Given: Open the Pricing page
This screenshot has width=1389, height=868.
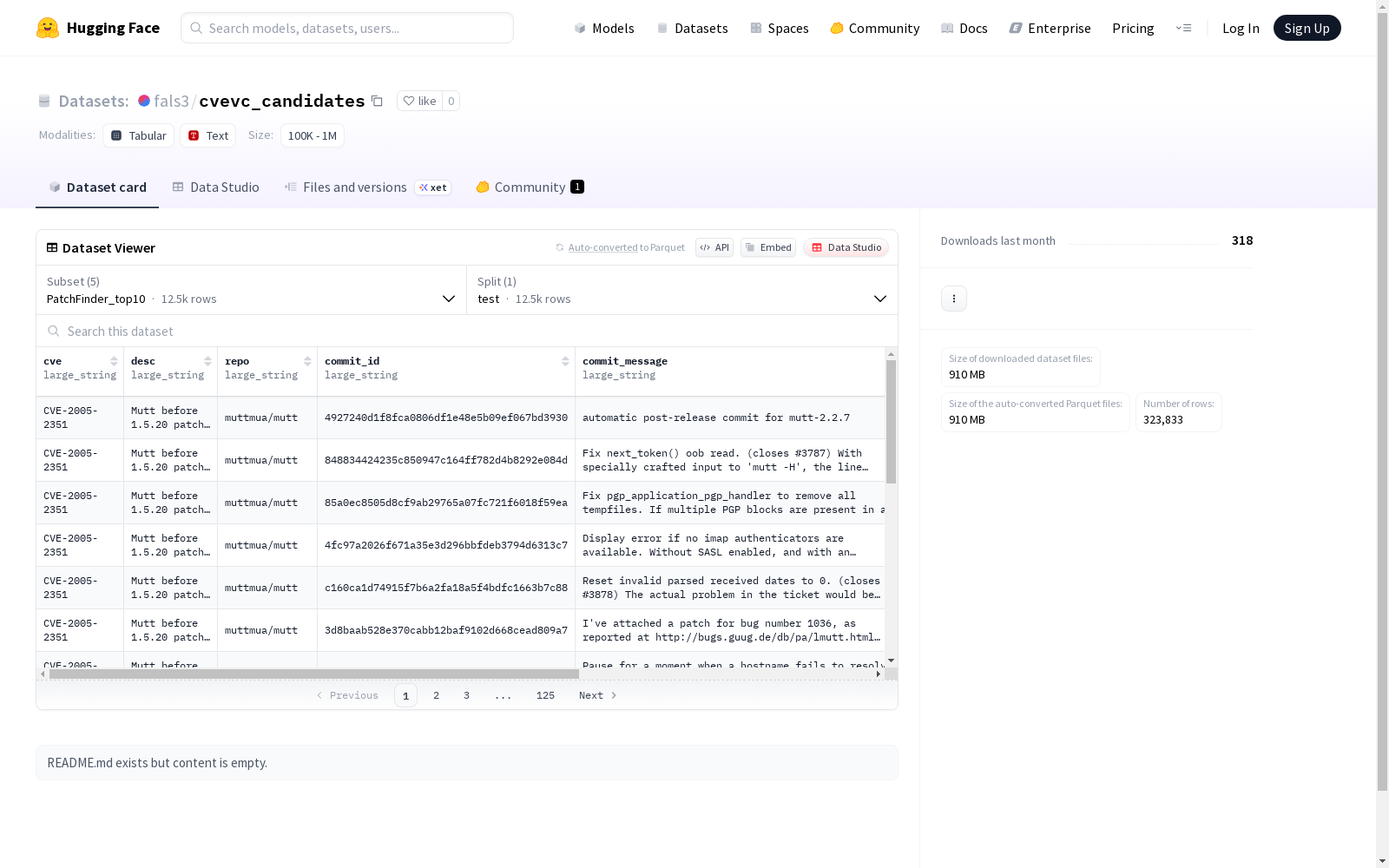Looking at the screenshot, I should [1133, 28].
